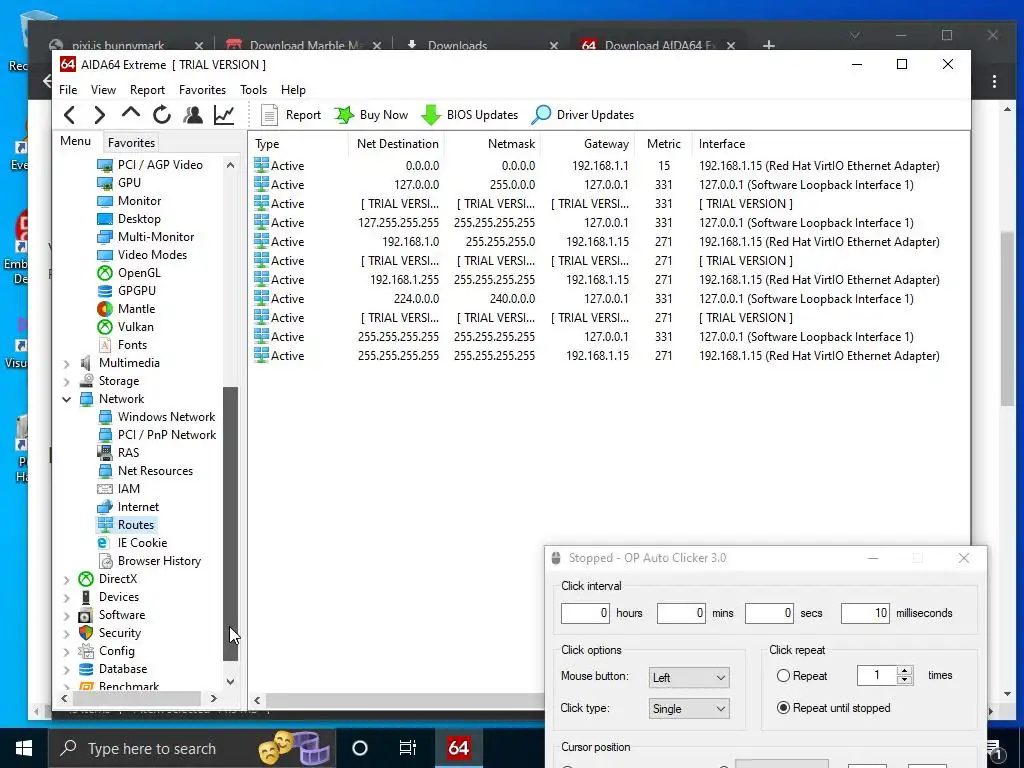Increase repeat times with stepper up arrow

904,671
